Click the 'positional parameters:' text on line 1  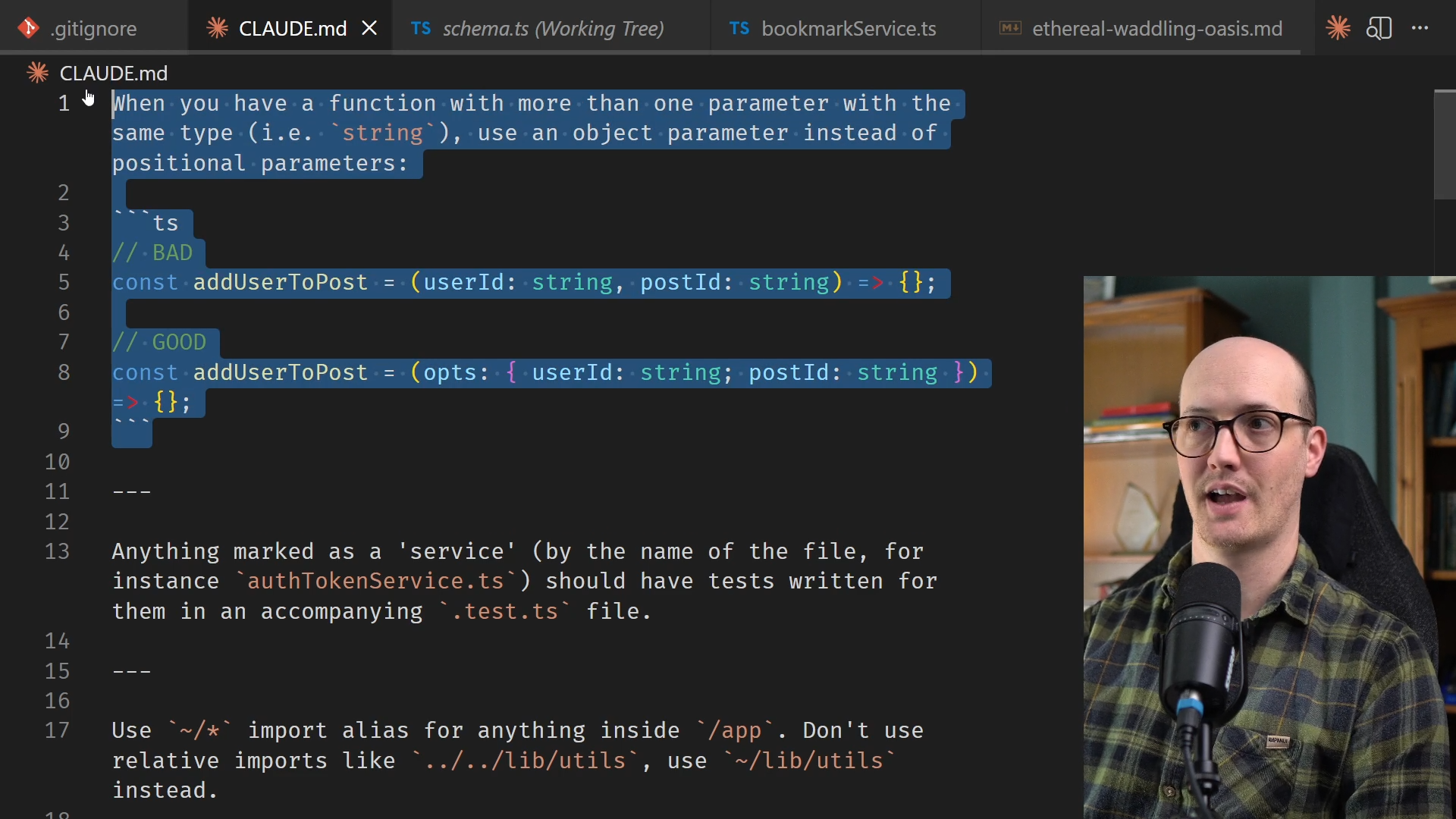(x=260, y=163)
